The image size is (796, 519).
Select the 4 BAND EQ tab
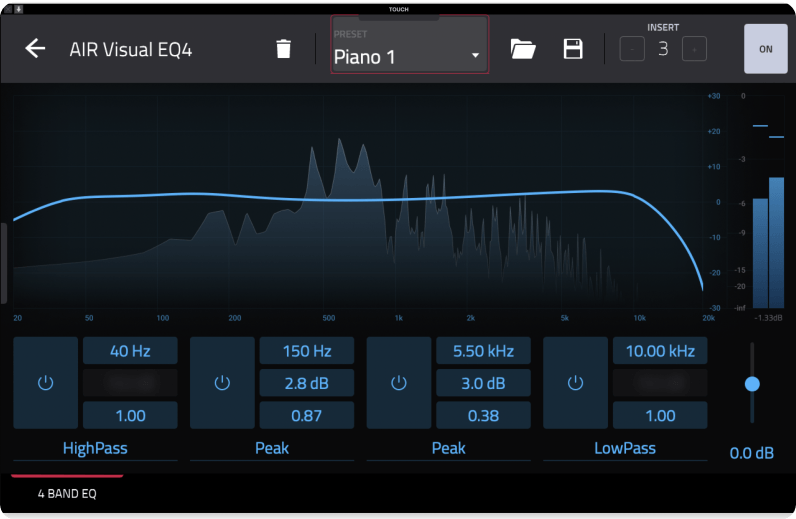click(x=67, y=494)
